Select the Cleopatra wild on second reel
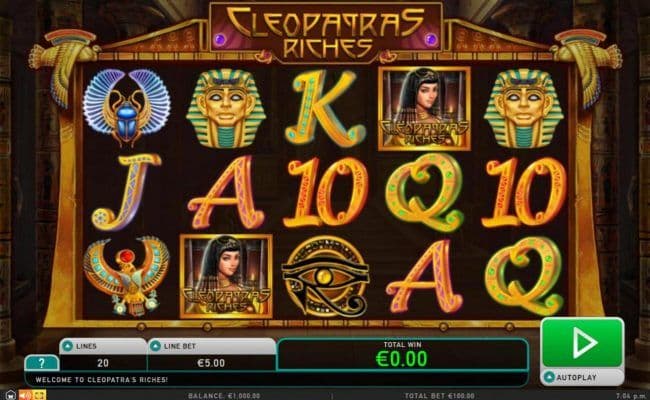This screenshot has width=650, height=400. [226, 276]
